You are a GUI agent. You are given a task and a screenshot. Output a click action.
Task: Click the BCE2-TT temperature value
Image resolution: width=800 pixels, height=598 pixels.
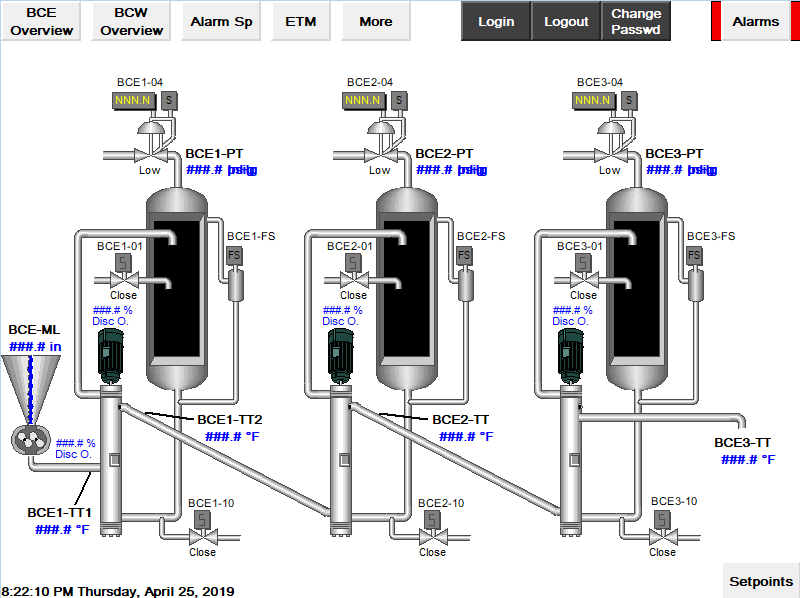[466, 437]
